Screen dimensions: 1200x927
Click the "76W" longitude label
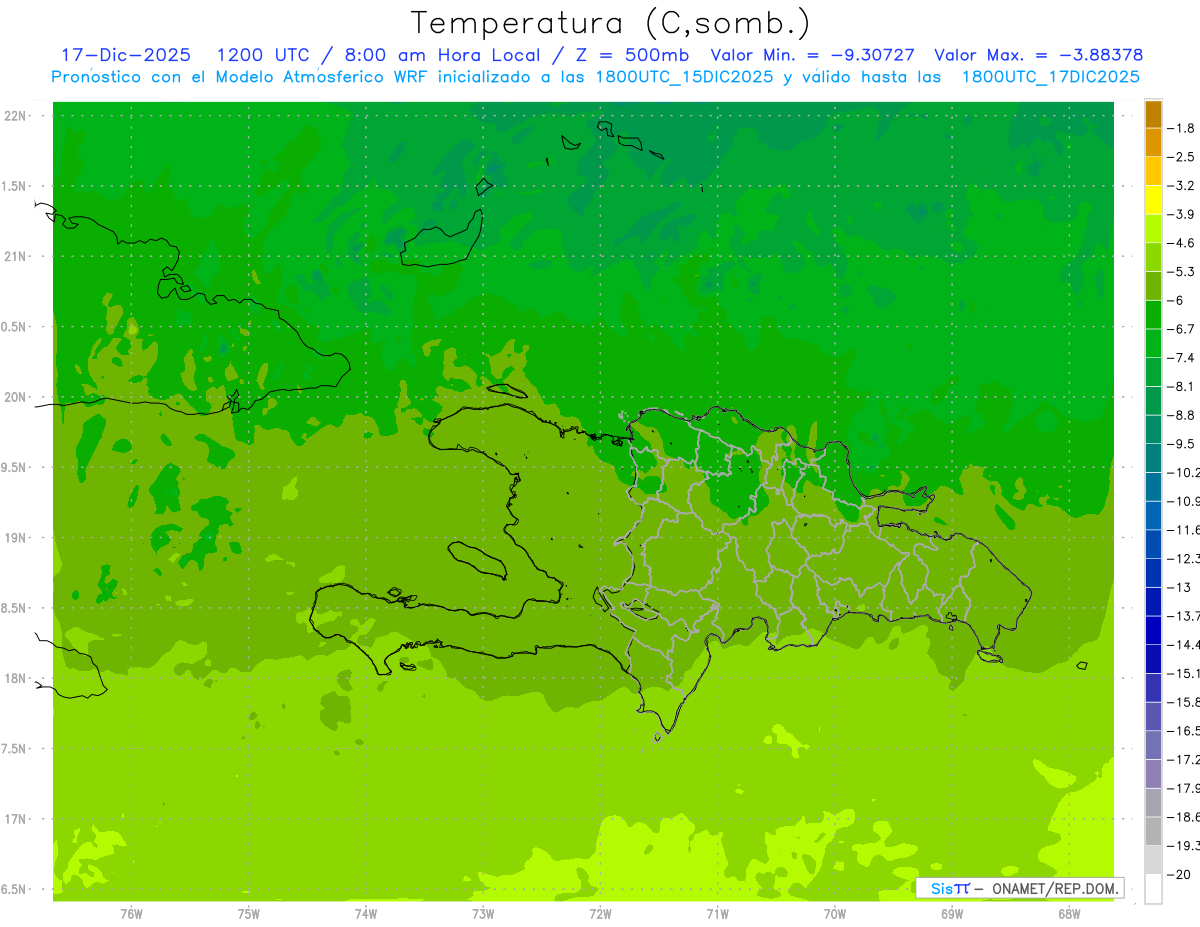(x=131, y=914)
